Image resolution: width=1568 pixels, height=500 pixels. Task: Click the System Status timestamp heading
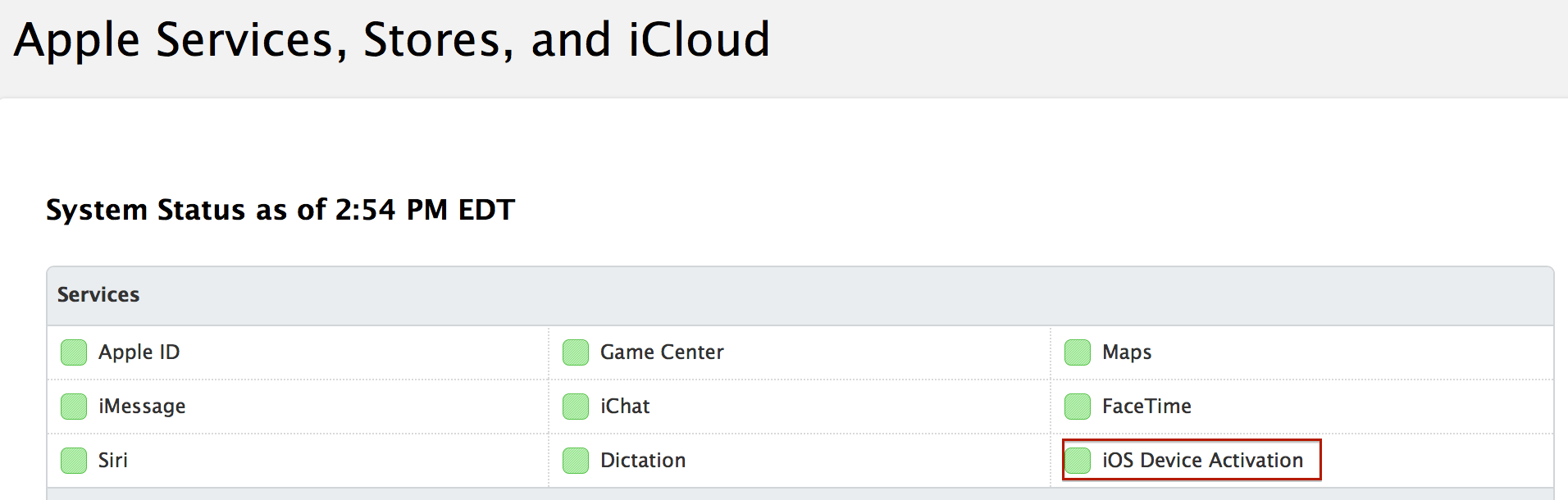point(280,210)
